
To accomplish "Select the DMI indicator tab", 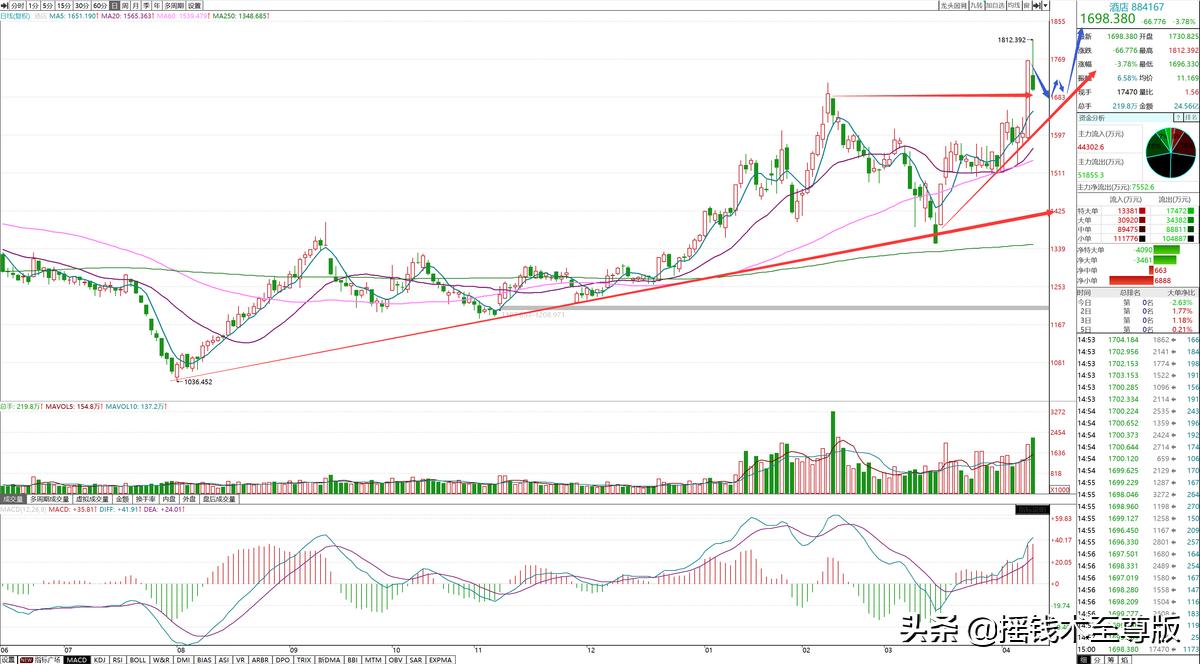I will tap(184, 659).
